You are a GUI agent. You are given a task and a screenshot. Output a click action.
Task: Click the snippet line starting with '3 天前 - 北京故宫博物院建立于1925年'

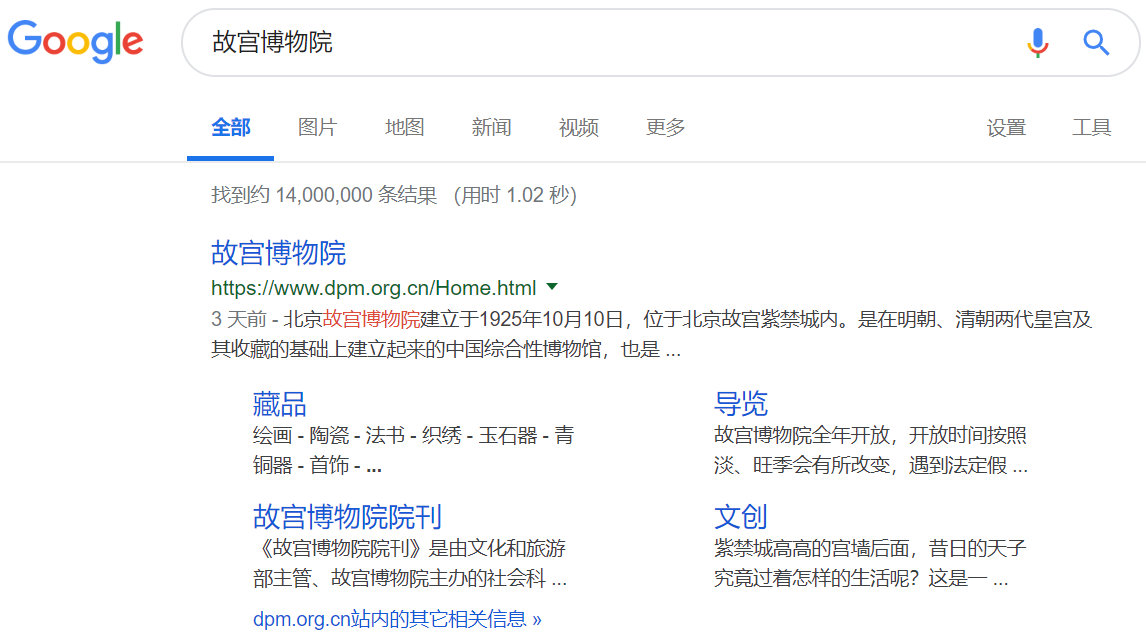(x=651, y=319)
